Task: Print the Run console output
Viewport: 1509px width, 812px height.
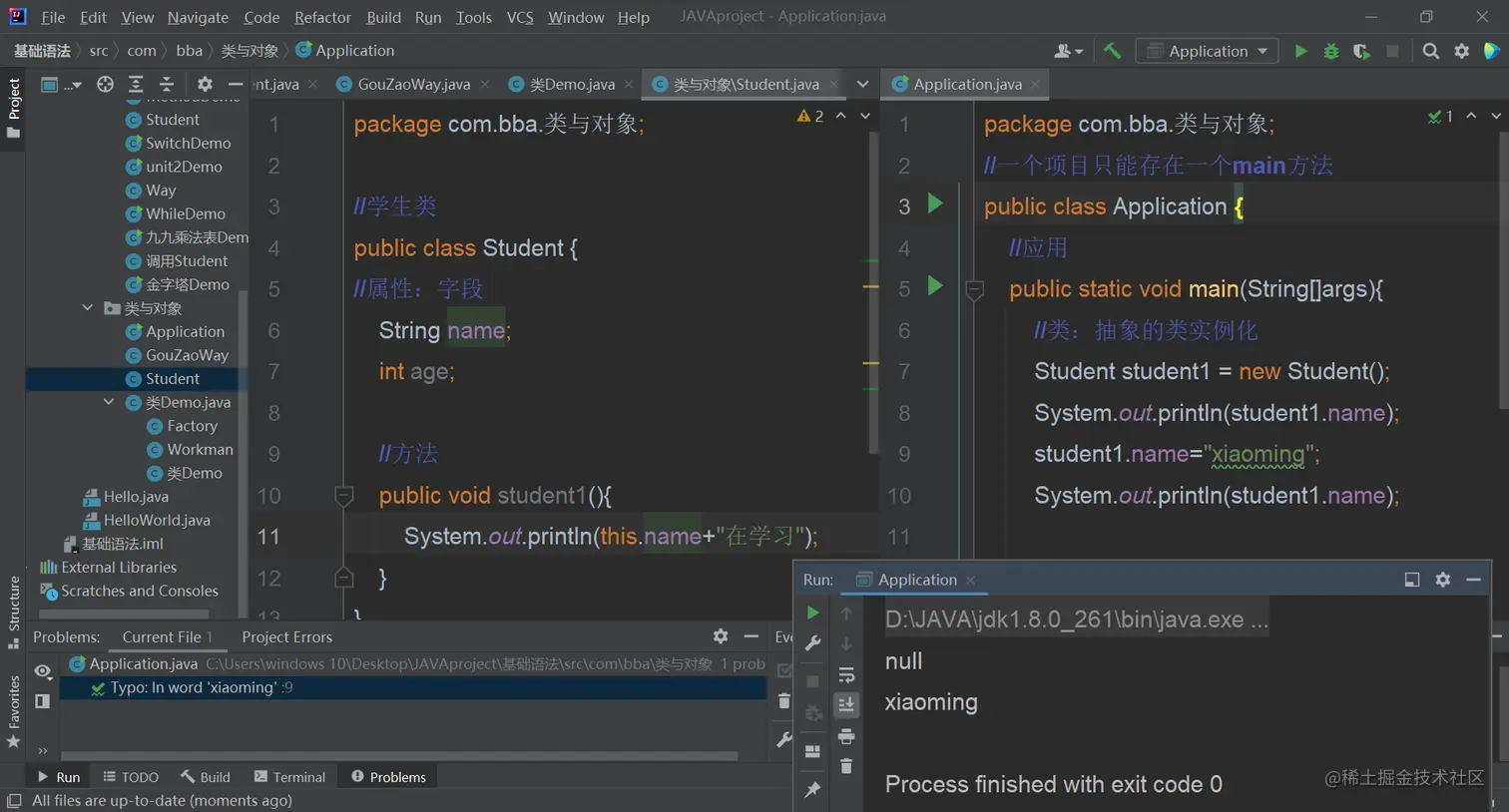Action: [846, 736]
